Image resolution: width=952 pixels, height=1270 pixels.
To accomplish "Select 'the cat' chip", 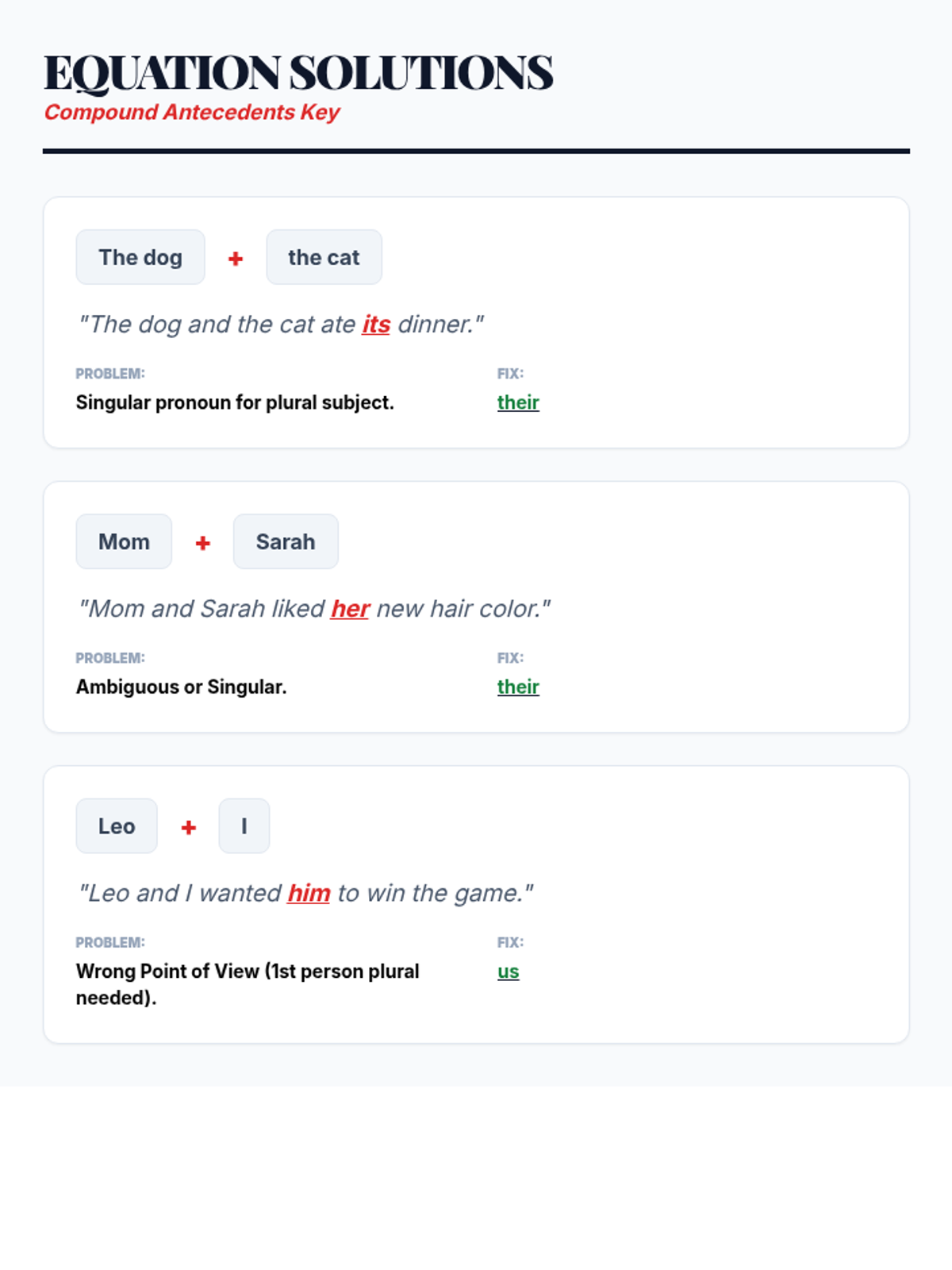I will coord(324,257).
